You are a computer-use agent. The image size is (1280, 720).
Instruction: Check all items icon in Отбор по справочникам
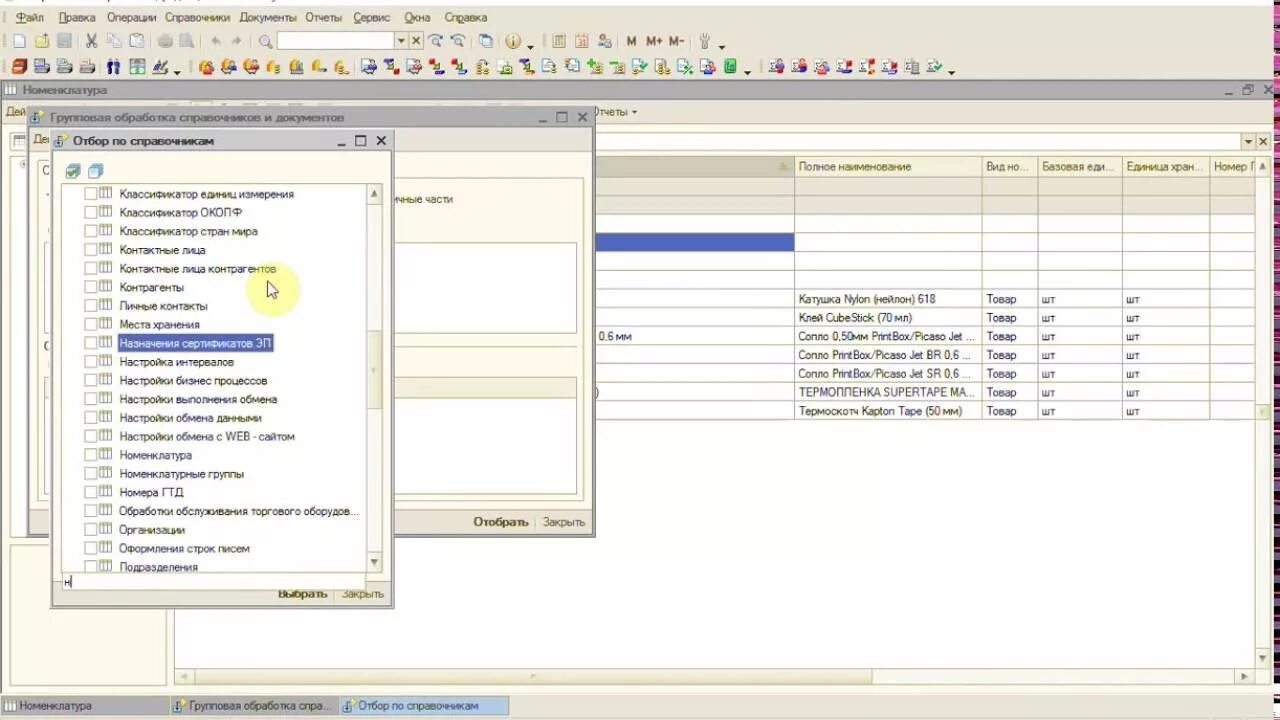[73, 171]
